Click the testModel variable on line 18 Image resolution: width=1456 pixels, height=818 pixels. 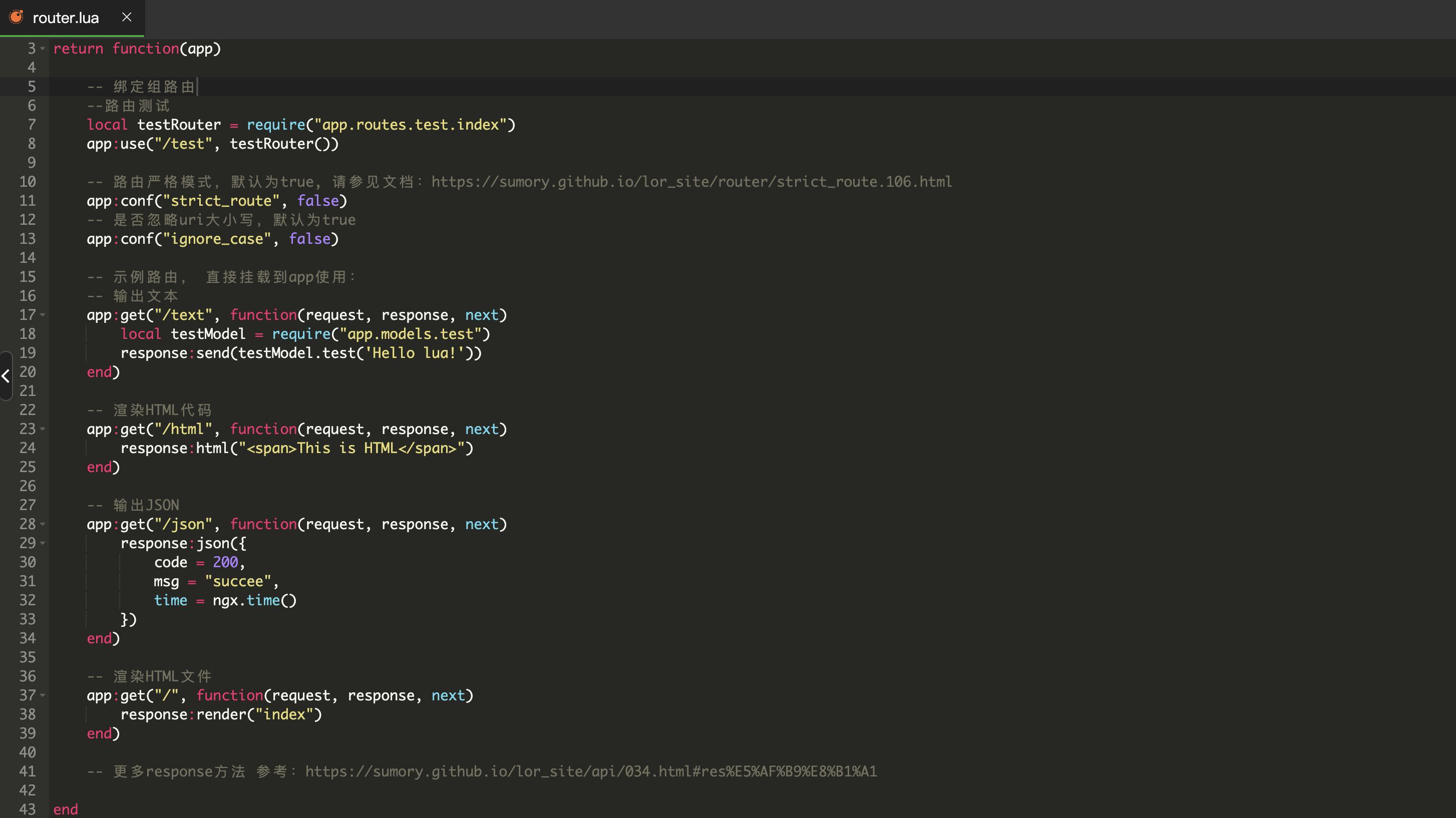[209, 333]
